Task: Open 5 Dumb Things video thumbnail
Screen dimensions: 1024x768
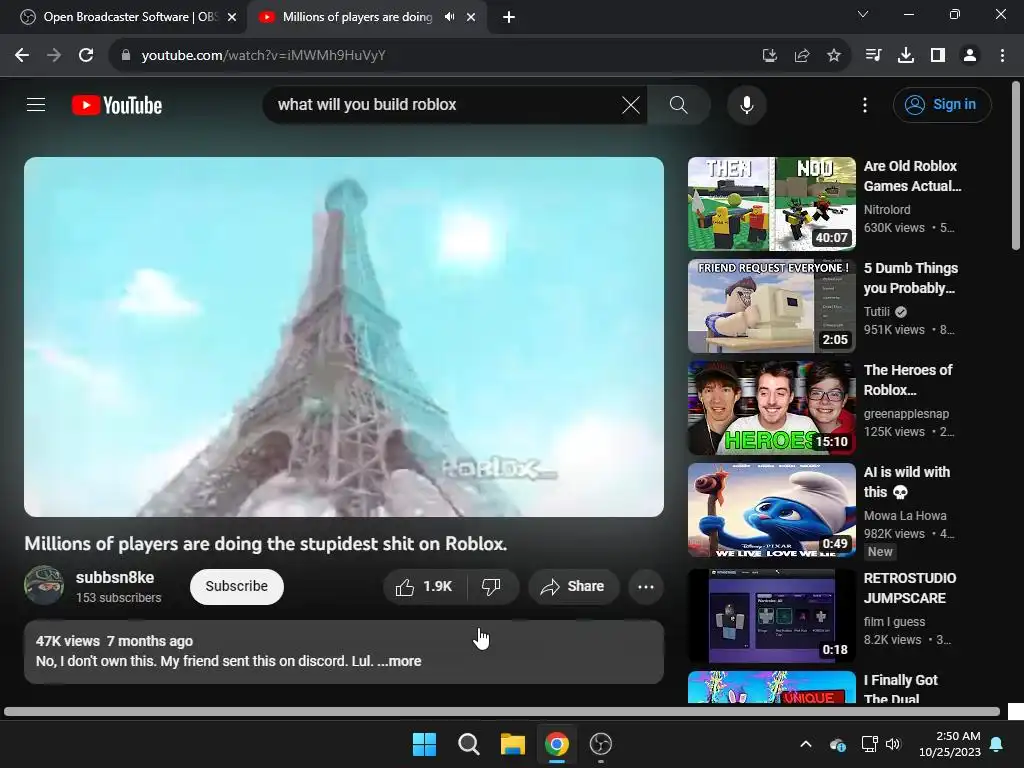Action: click(x=771, y=306)
